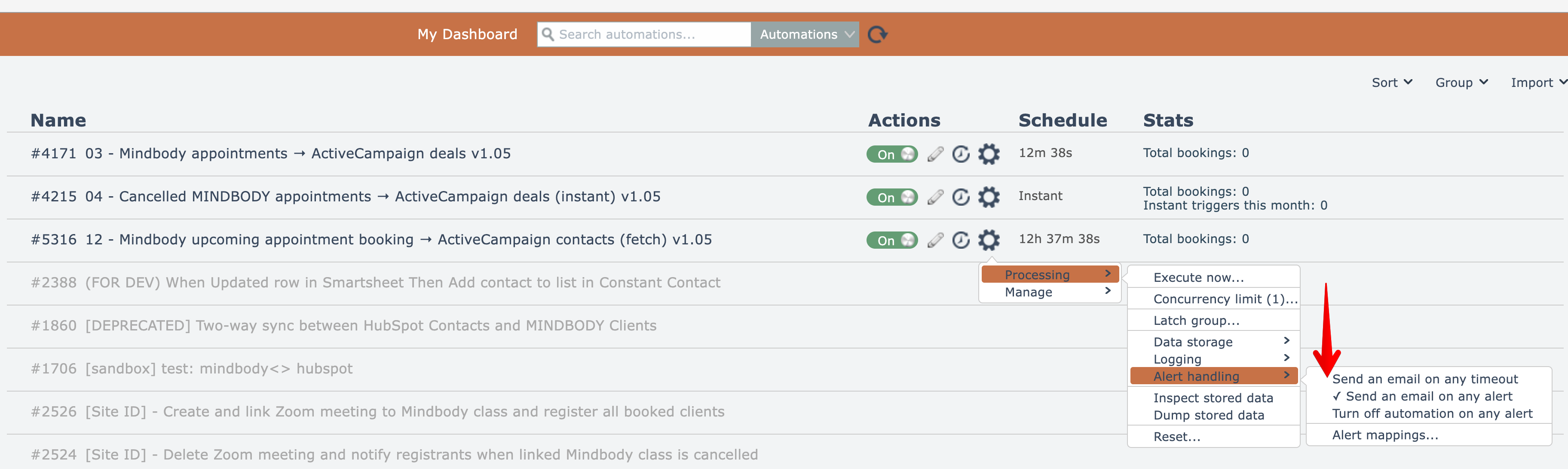Select Execute now from Processing submenu

1198,278
